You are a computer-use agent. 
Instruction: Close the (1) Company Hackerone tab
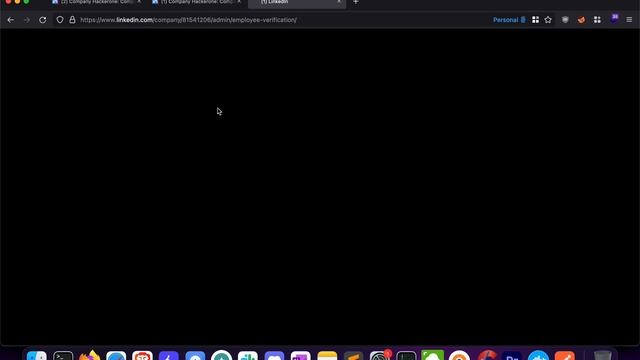tap(239, 2)
